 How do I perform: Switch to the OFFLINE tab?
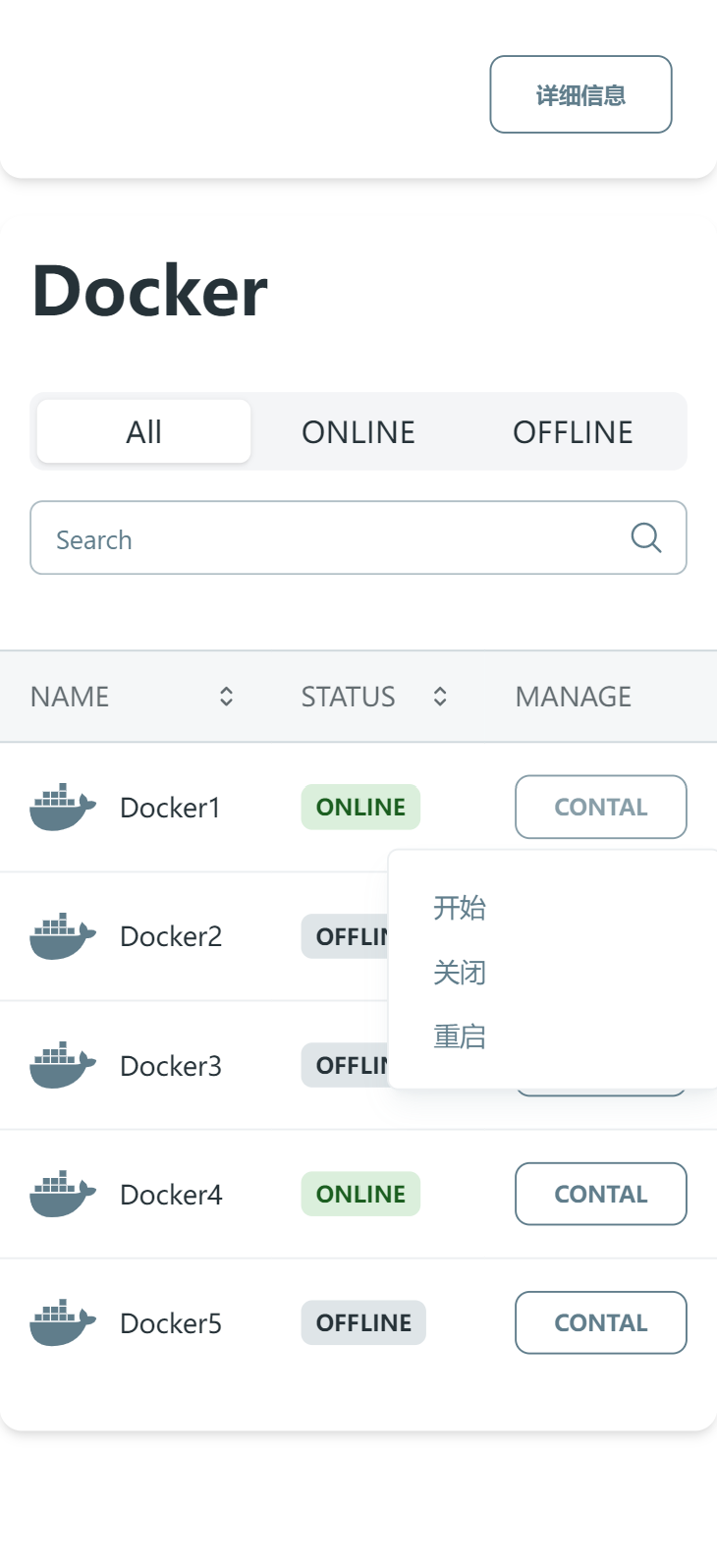(573, 431)
